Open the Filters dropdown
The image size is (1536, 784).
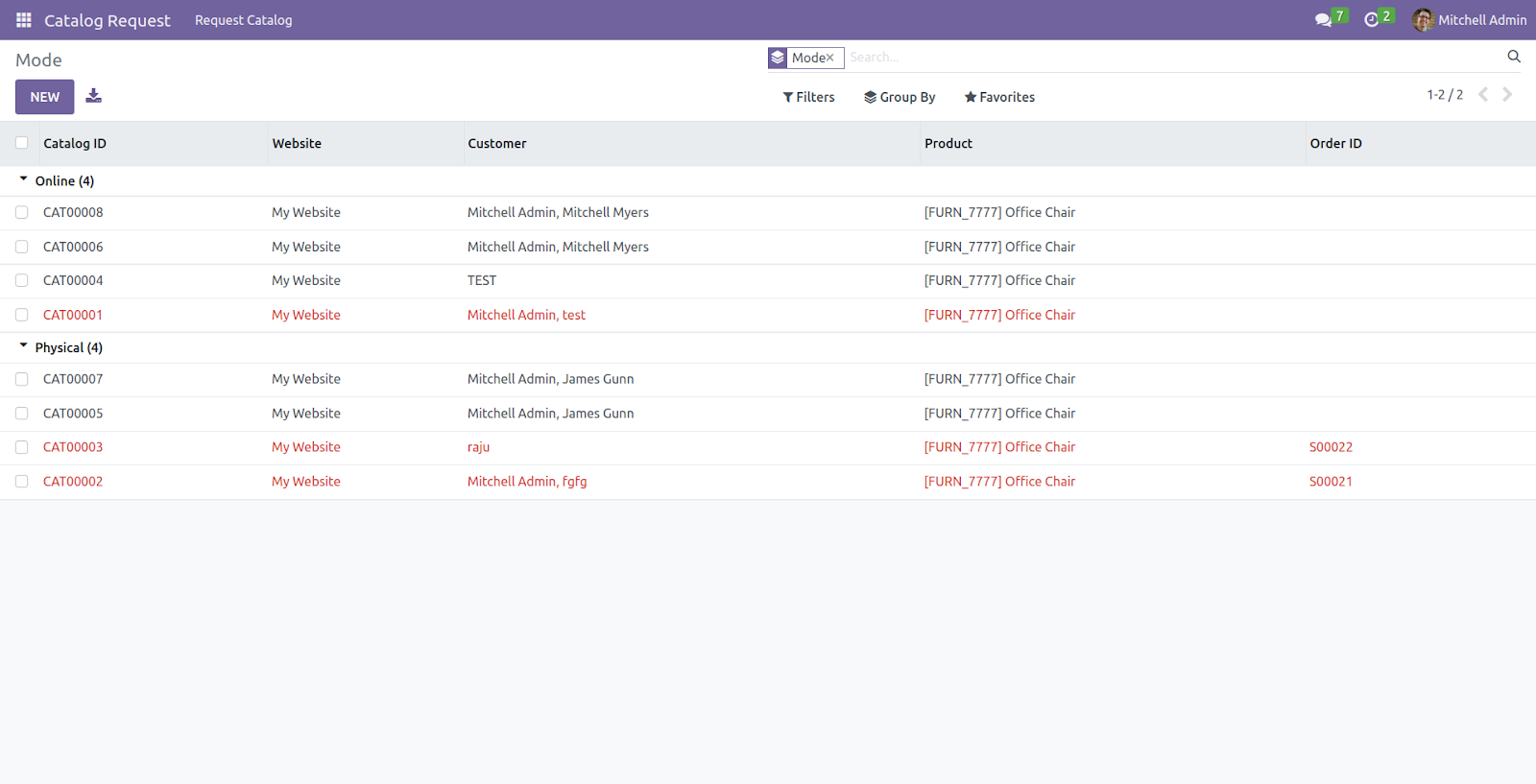click(x=808, y=97)
